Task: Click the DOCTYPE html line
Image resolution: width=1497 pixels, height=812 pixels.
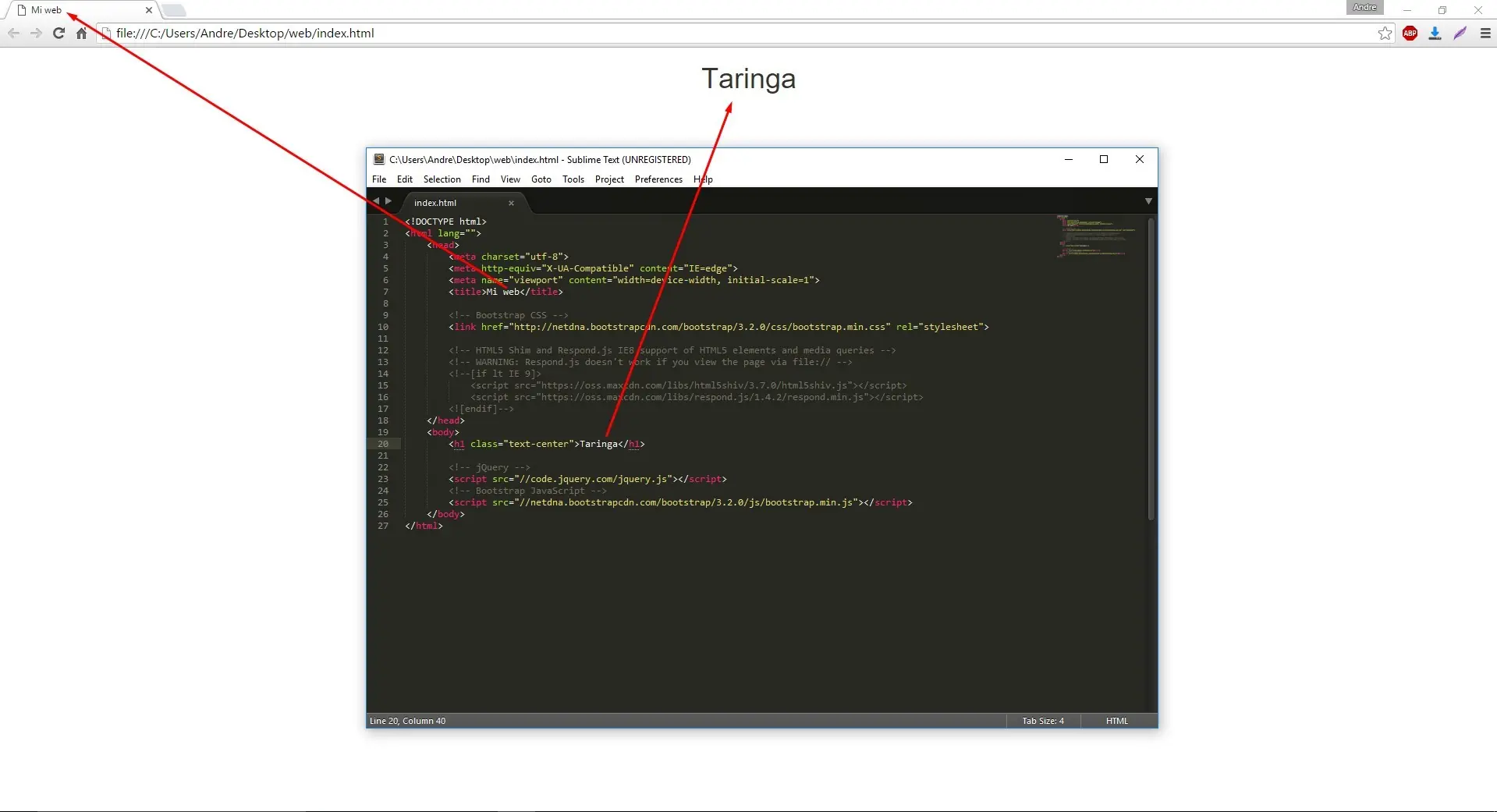Action: coord(445,222)
